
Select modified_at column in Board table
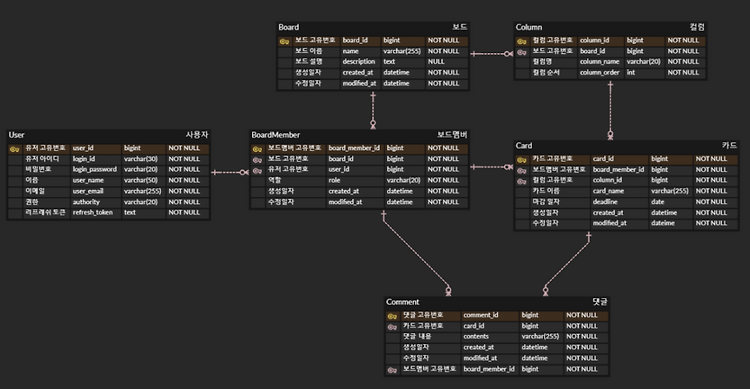point(359,83)
